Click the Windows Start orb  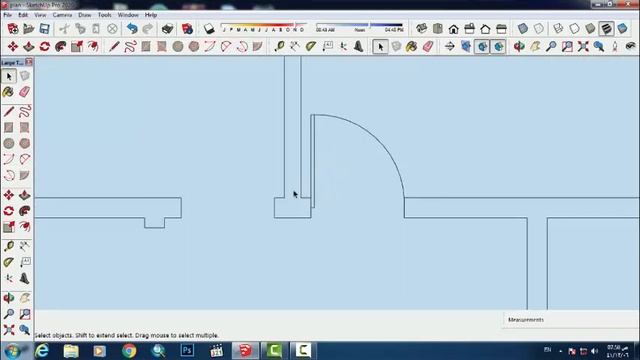pos(12,351)
